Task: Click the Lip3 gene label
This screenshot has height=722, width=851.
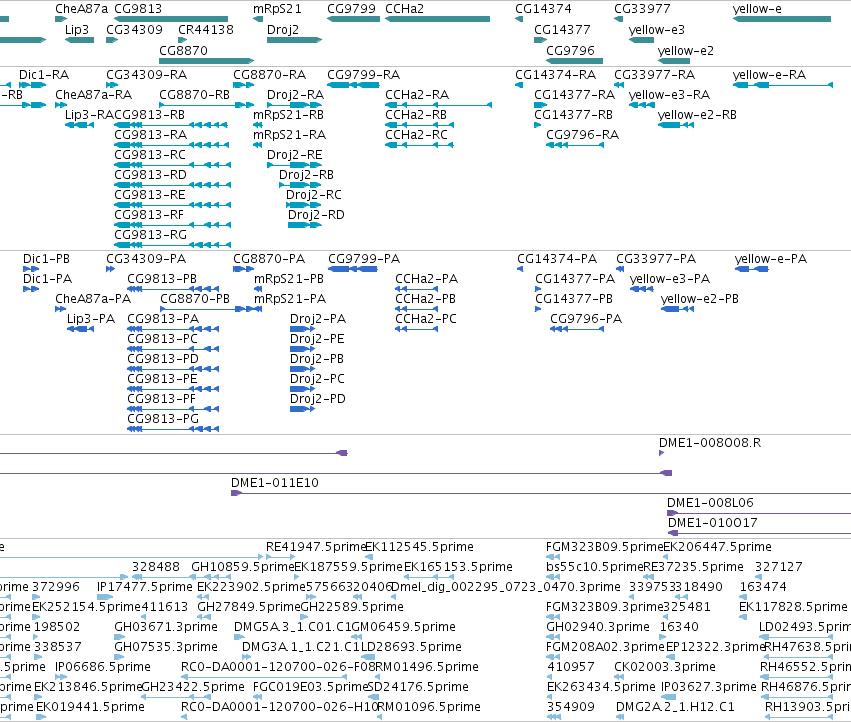Action: pos(77,29)
